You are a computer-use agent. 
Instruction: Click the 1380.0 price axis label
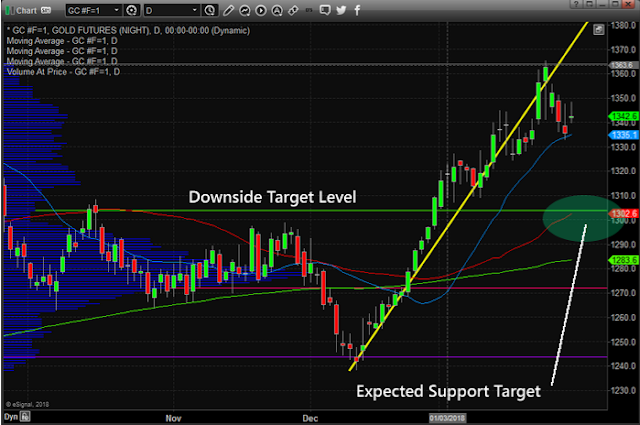[x=623, y=25]
